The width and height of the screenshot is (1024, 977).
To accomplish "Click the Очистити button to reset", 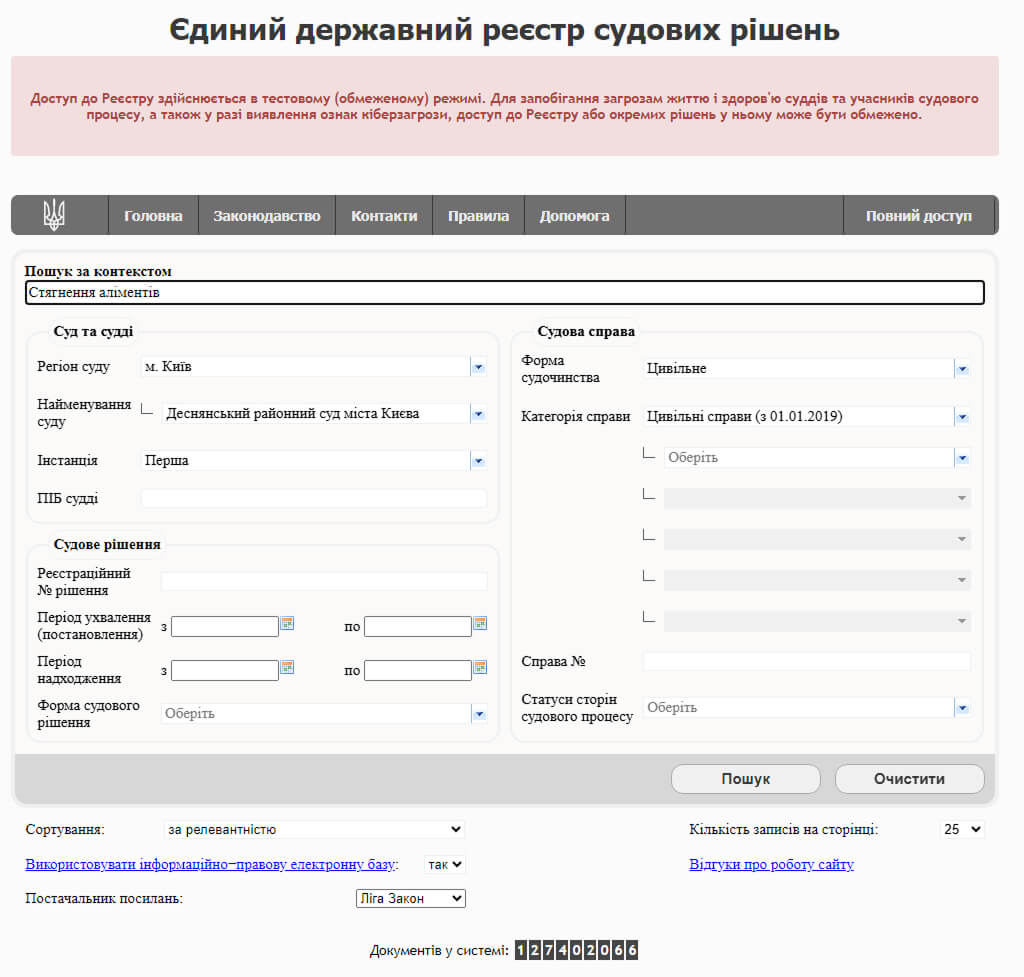I will (909, 779).
